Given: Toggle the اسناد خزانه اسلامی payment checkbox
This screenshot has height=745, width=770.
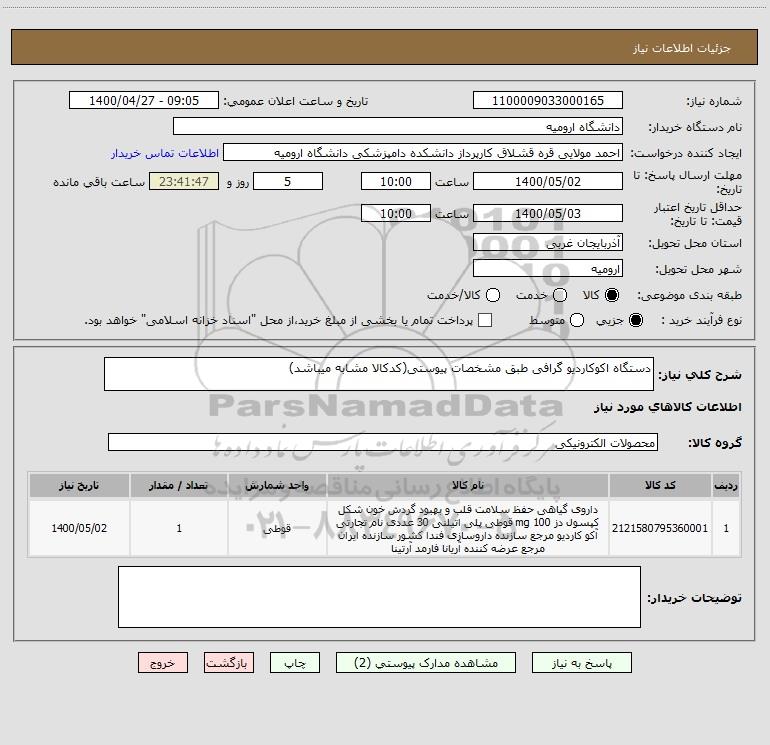Looking at the screenshot, I should click(485, 320).
